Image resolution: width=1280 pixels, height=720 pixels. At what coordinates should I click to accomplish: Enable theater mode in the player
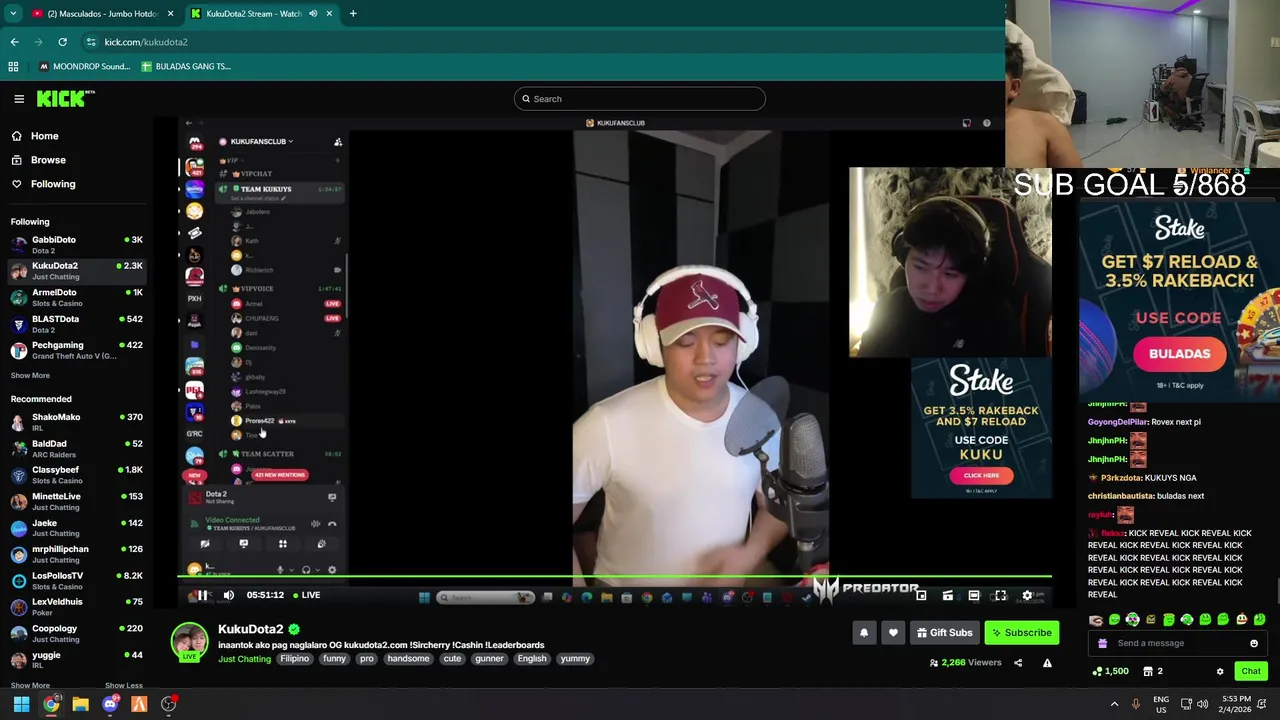tap(974, 595)
